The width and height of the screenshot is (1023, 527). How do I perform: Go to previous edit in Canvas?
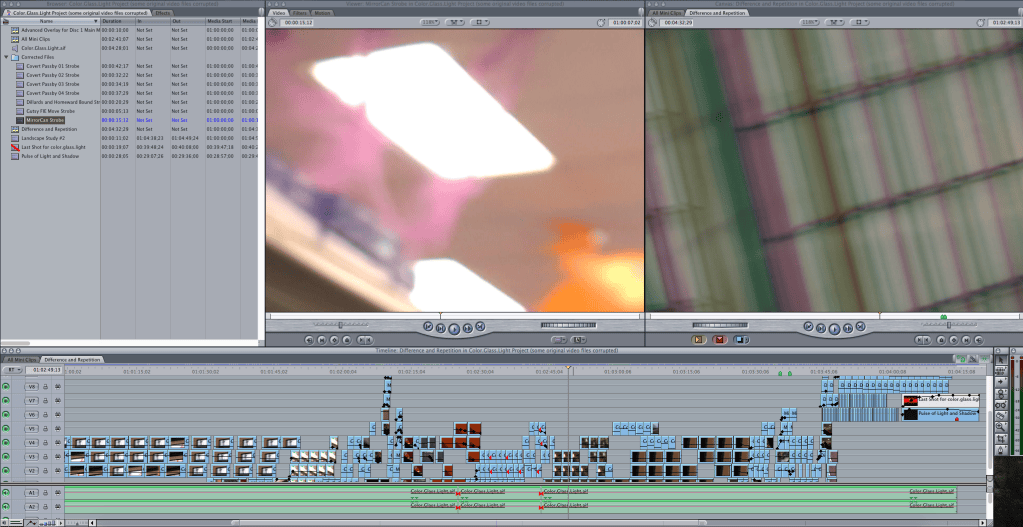point(809,326)
